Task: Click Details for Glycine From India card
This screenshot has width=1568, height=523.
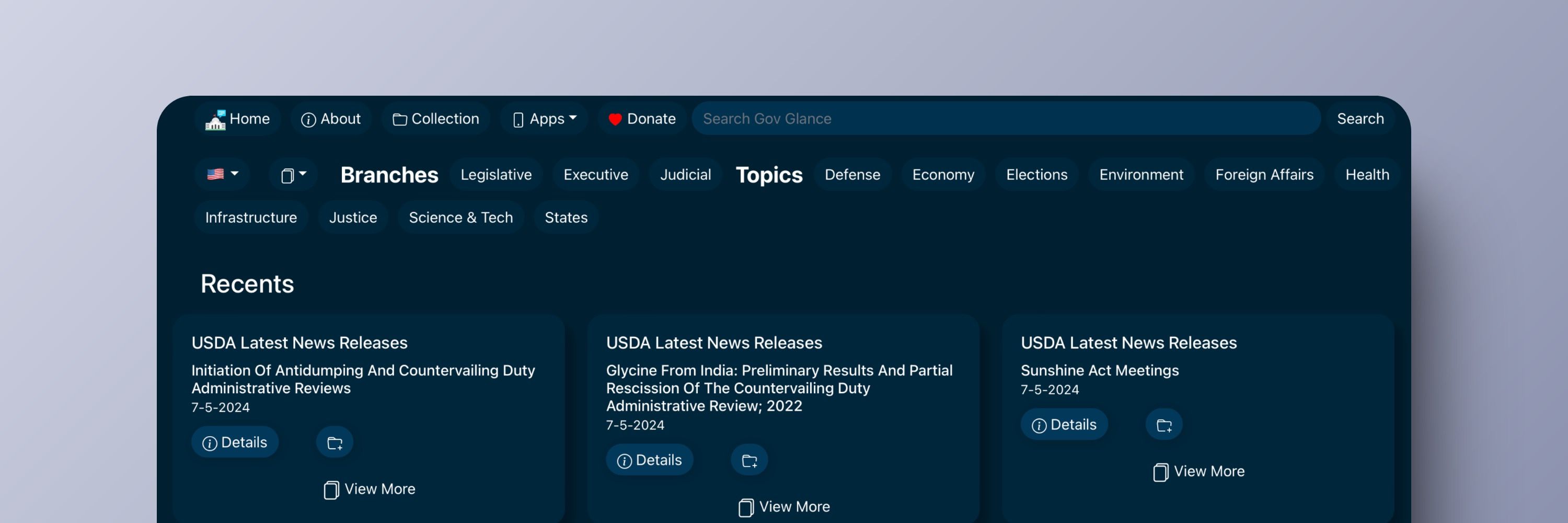Action: 650,460
